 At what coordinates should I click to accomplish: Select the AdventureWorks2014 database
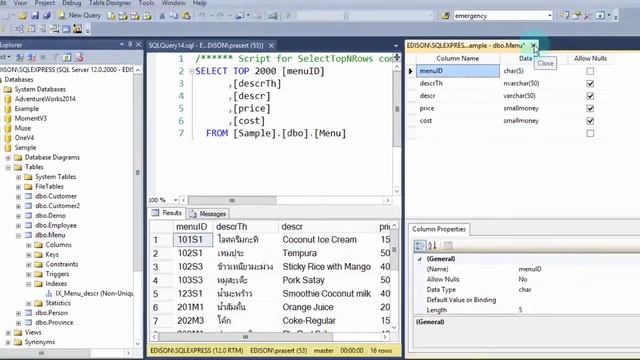click(x=45, y=99)
